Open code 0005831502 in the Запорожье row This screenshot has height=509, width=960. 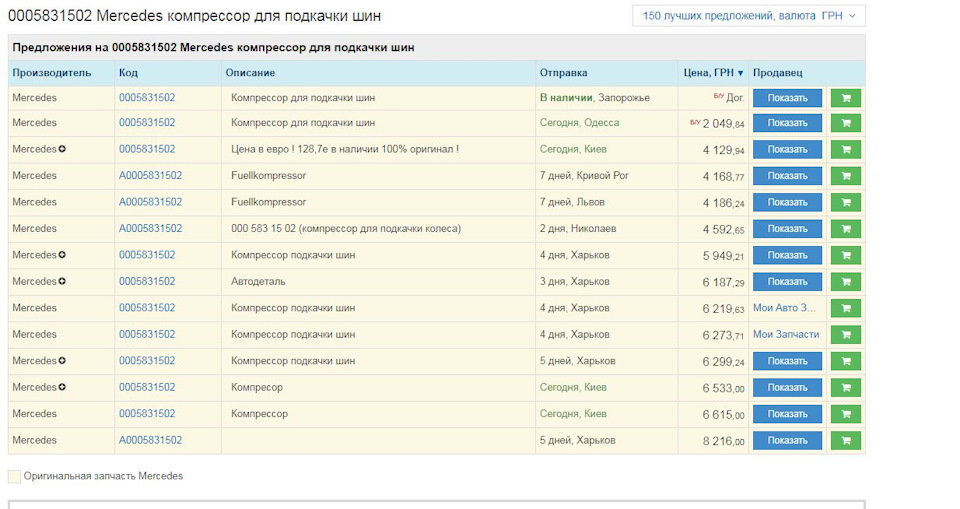coord(147,97)
